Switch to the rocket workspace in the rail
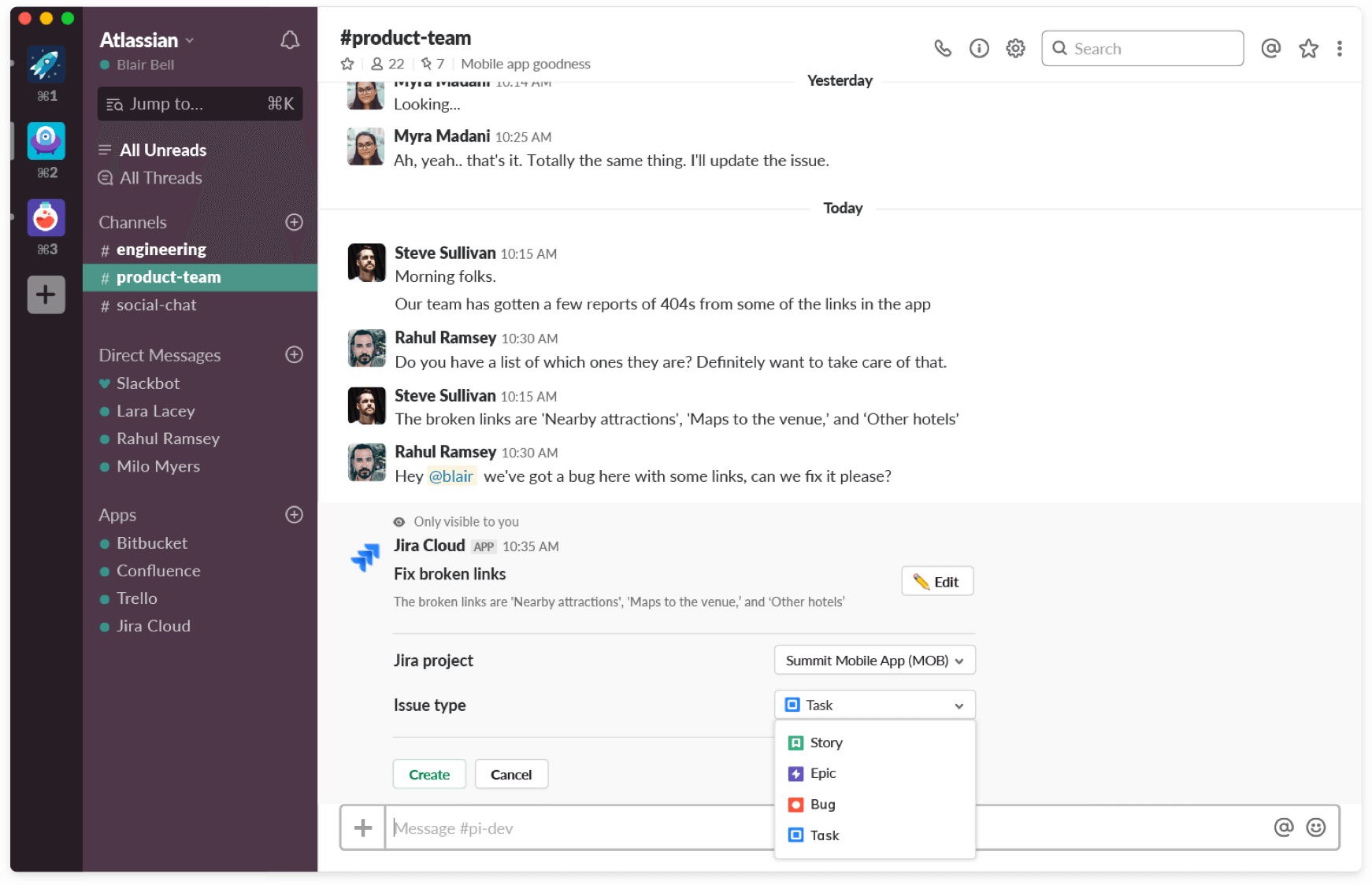This screenshot has height=885, width=1372. [x=46, y=66]
